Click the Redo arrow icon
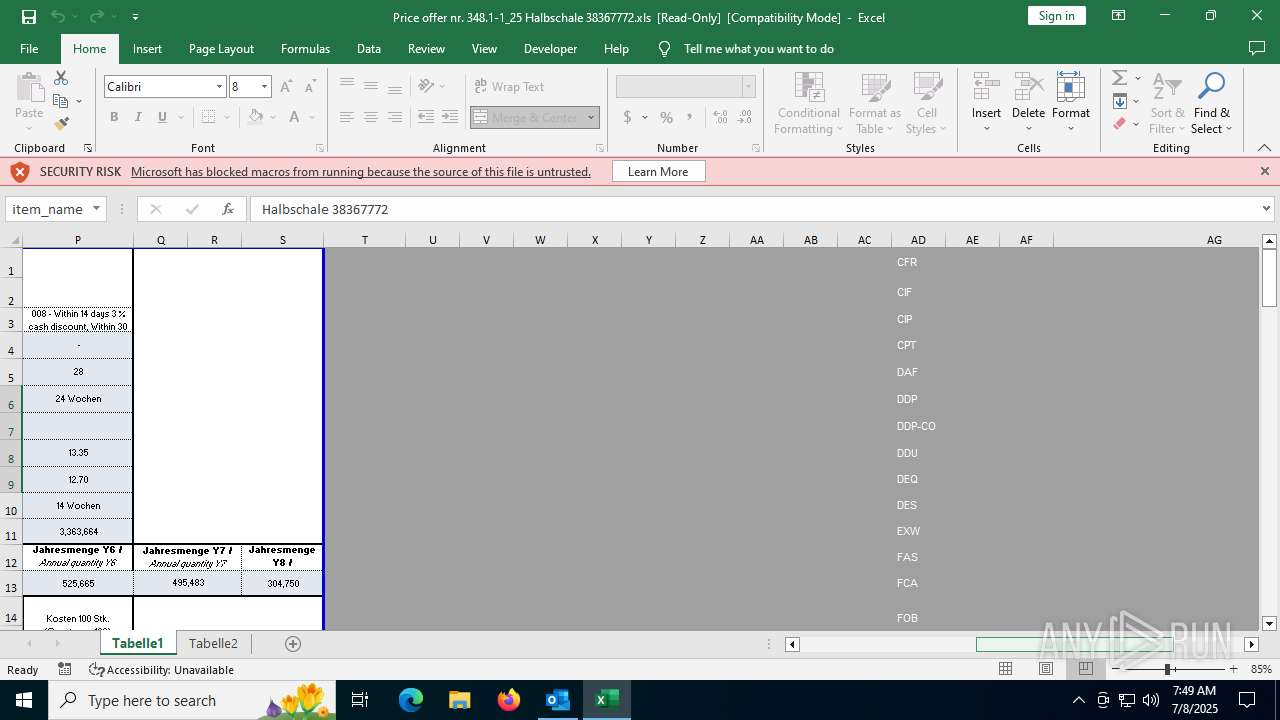This screenshot has width=1280, height=720. coord(96,17)
